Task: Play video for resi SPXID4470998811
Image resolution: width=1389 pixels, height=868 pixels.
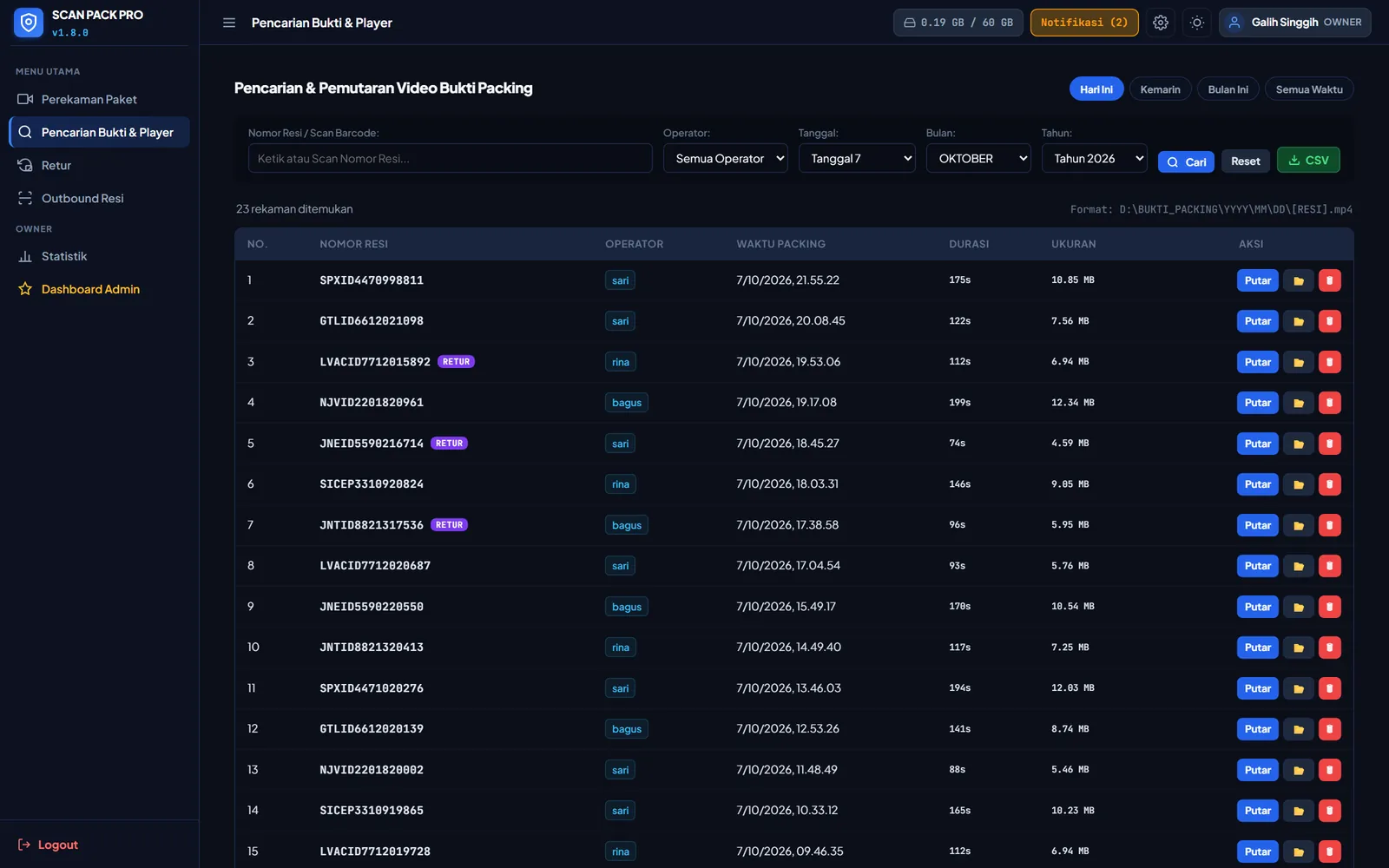Action: pyautogui.click(x=1257, y=280)
